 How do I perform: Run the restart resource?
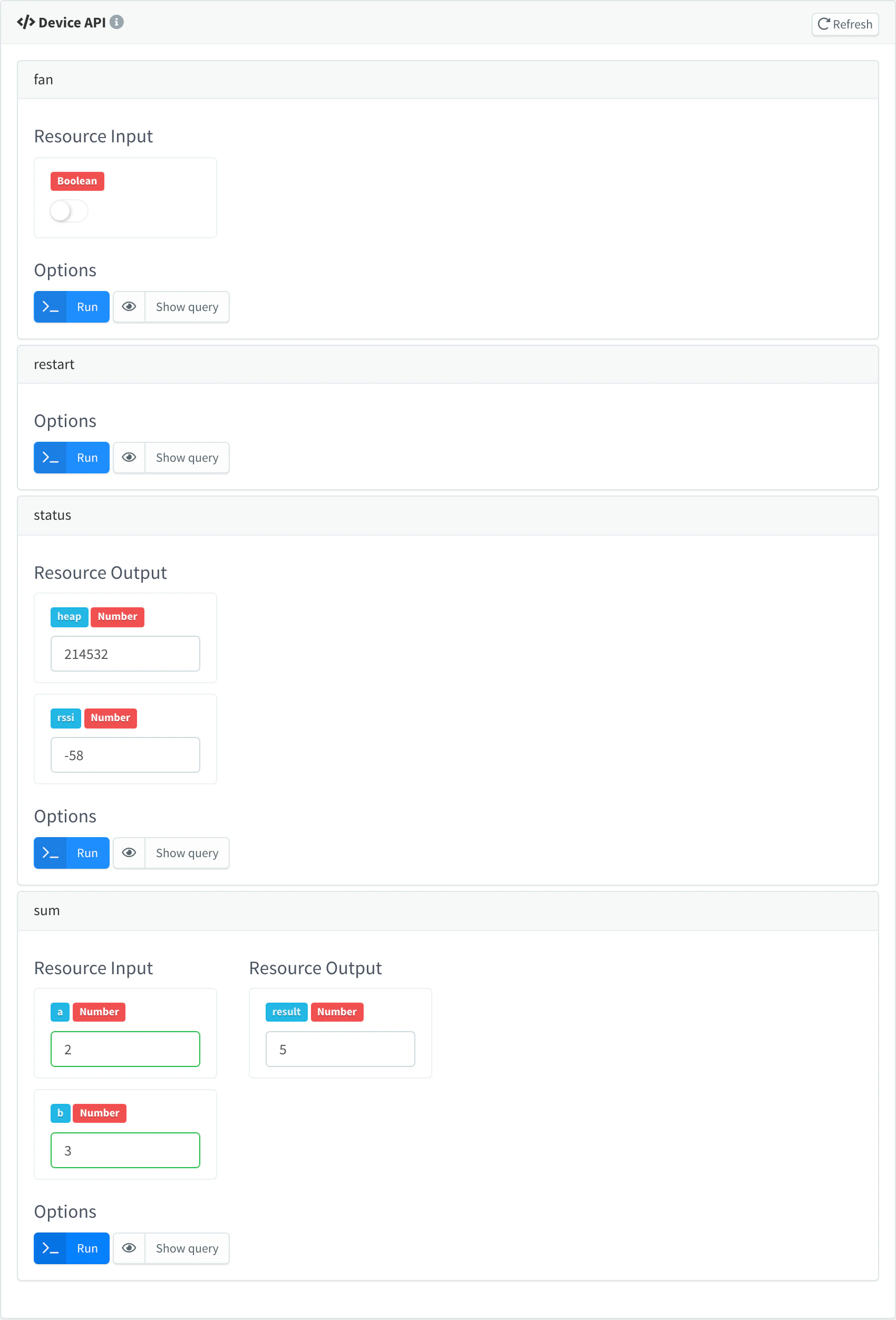pyautogui.click(x=72, y=458)
